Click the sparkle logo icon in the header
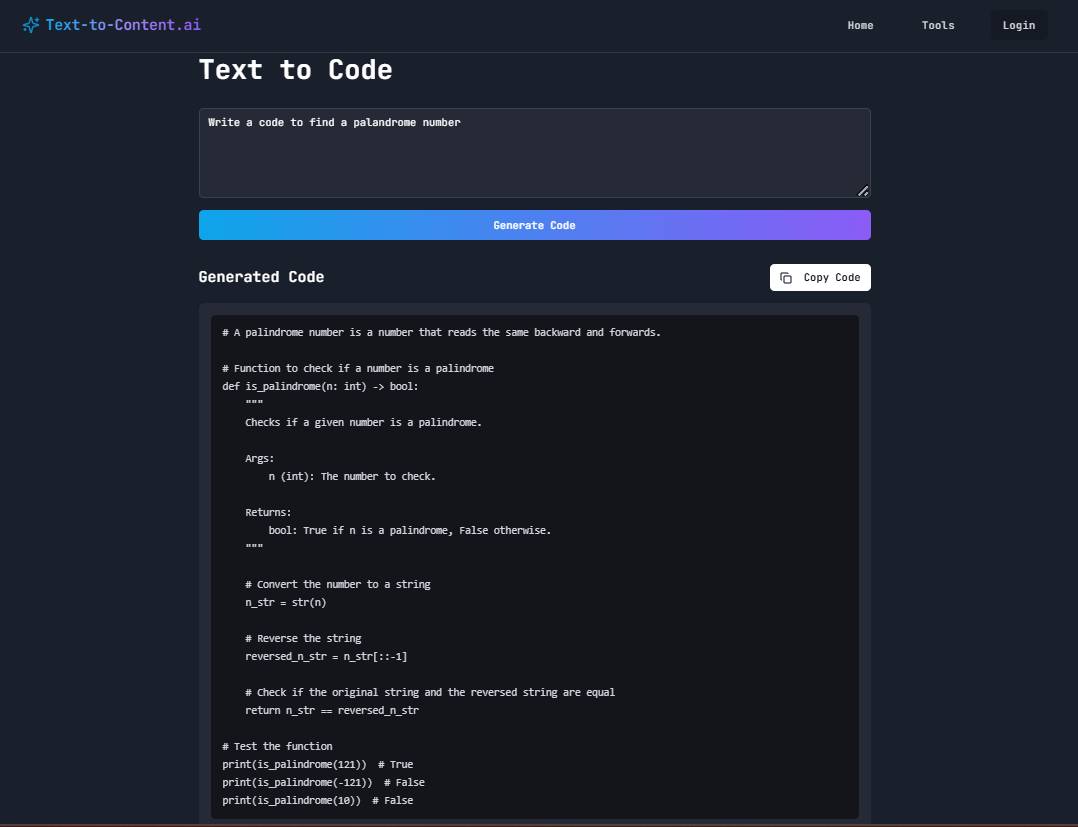Viewport: 1078px width, 827px height. 31,24
